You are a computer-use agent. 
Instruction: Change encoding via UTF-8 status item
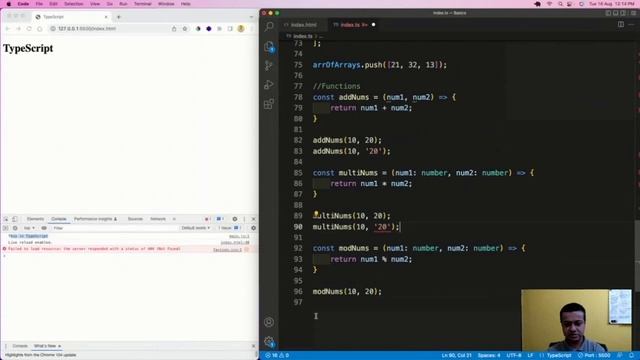click(513, 356)
